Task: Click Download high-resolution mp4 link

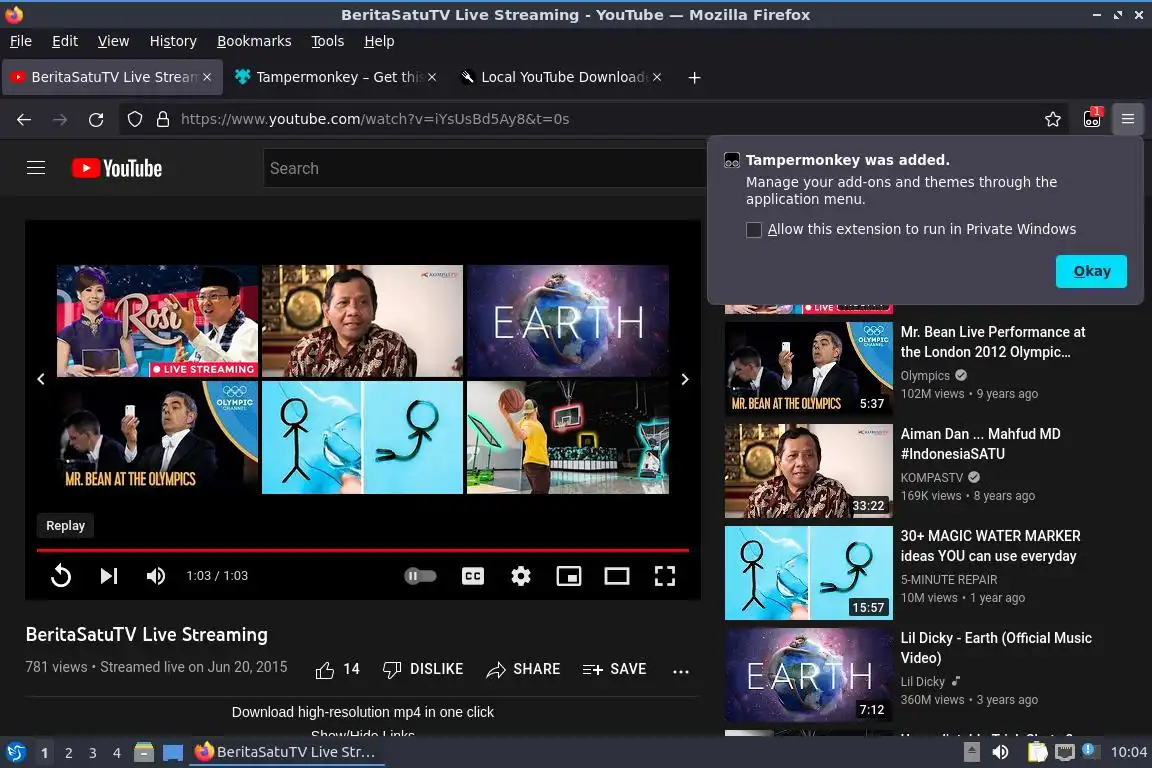Action: click(363, 712)
